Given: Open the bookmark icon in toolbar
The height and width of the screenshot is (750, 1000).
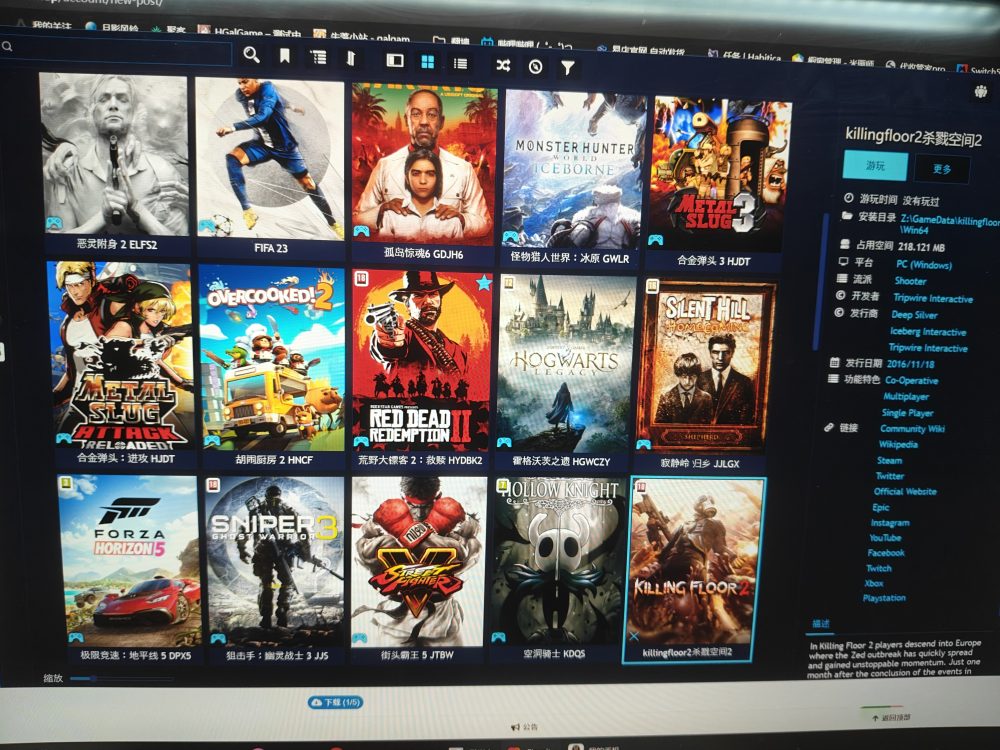Looking at the screenshot, I should 285,56.
